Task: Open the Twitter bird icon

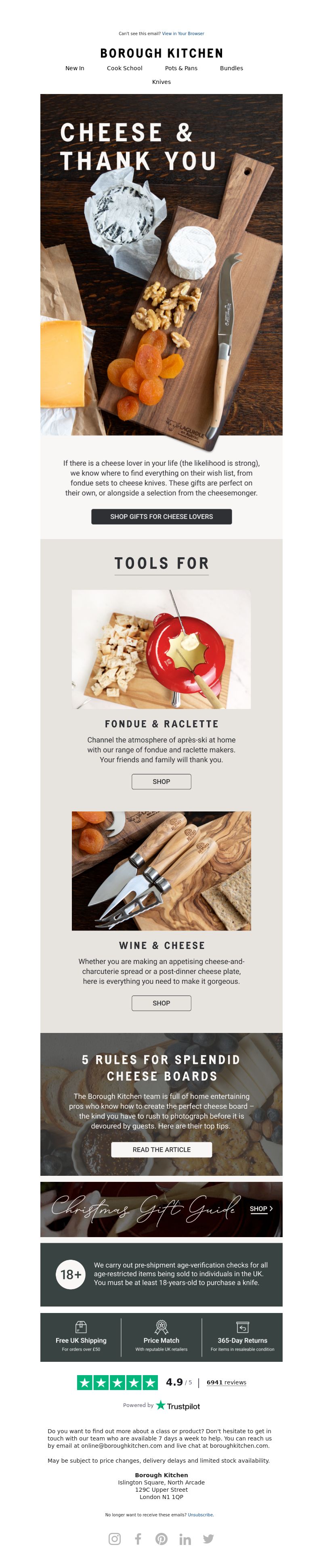Action: click(x=208, y=1539)
